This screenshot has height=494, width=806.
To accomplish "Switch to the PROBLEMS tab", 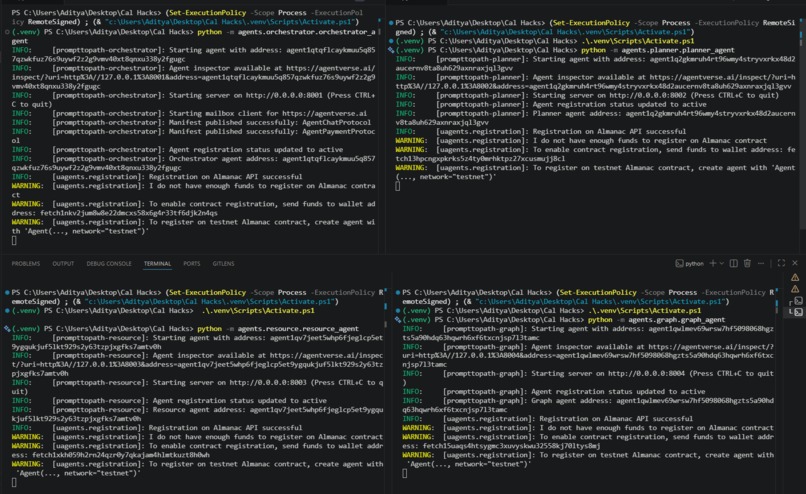I will pyautogui.click(x=26, y=263).
